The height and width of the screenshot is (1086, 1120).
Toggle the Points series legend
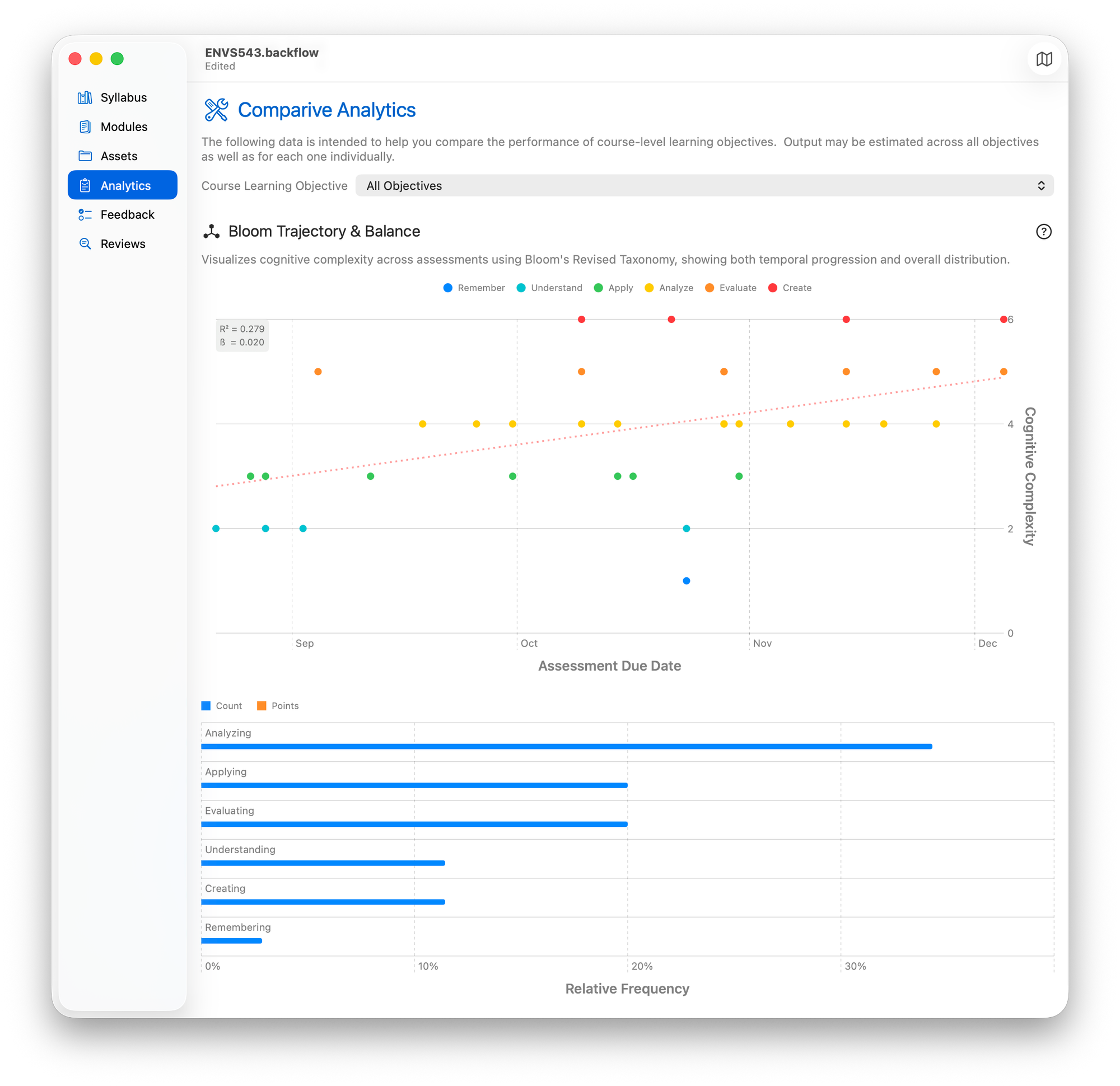[x=278, y=706]
